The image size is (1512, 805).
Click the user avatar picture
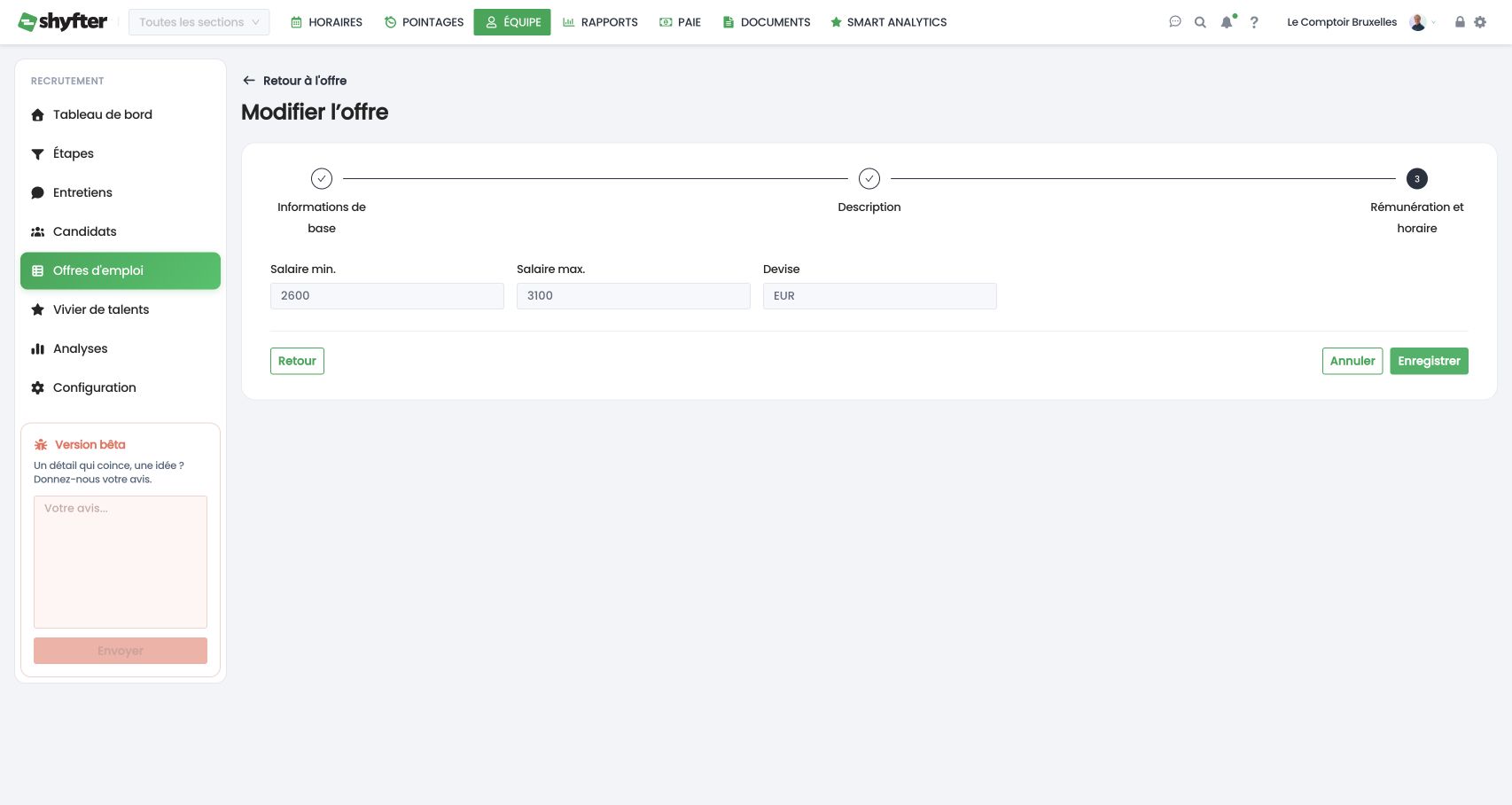pyautogui.click(x=1418, y=22)
